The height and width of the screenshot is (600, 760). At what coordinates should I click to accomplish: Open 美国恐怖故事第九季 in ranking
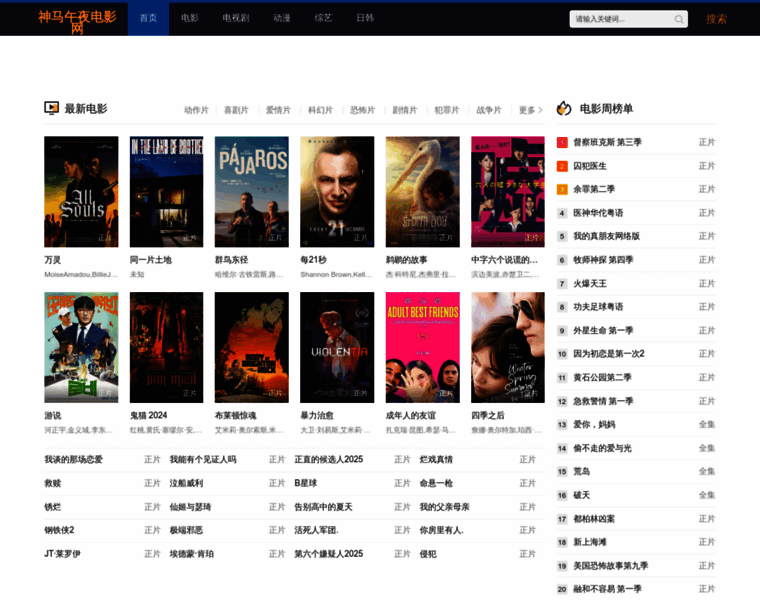tap(611, 566)
